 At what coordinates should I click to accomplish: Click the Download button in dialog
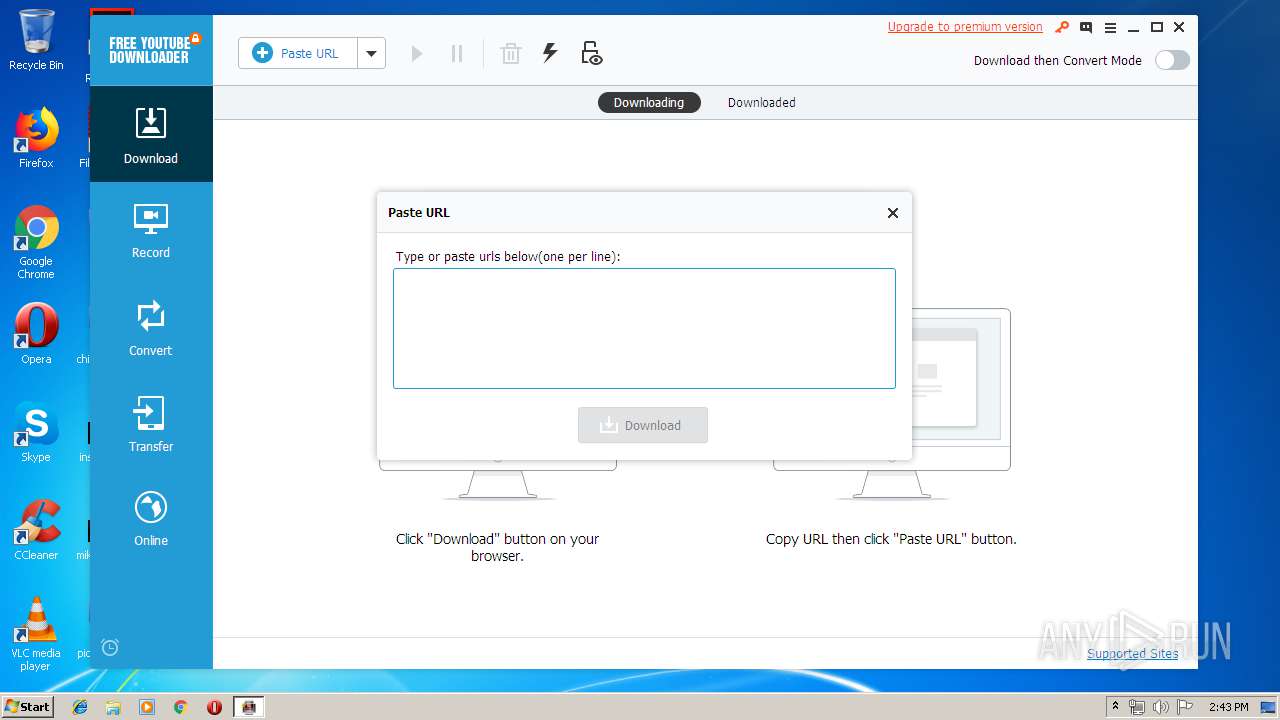pyautogui.click(x=643, y=425)
